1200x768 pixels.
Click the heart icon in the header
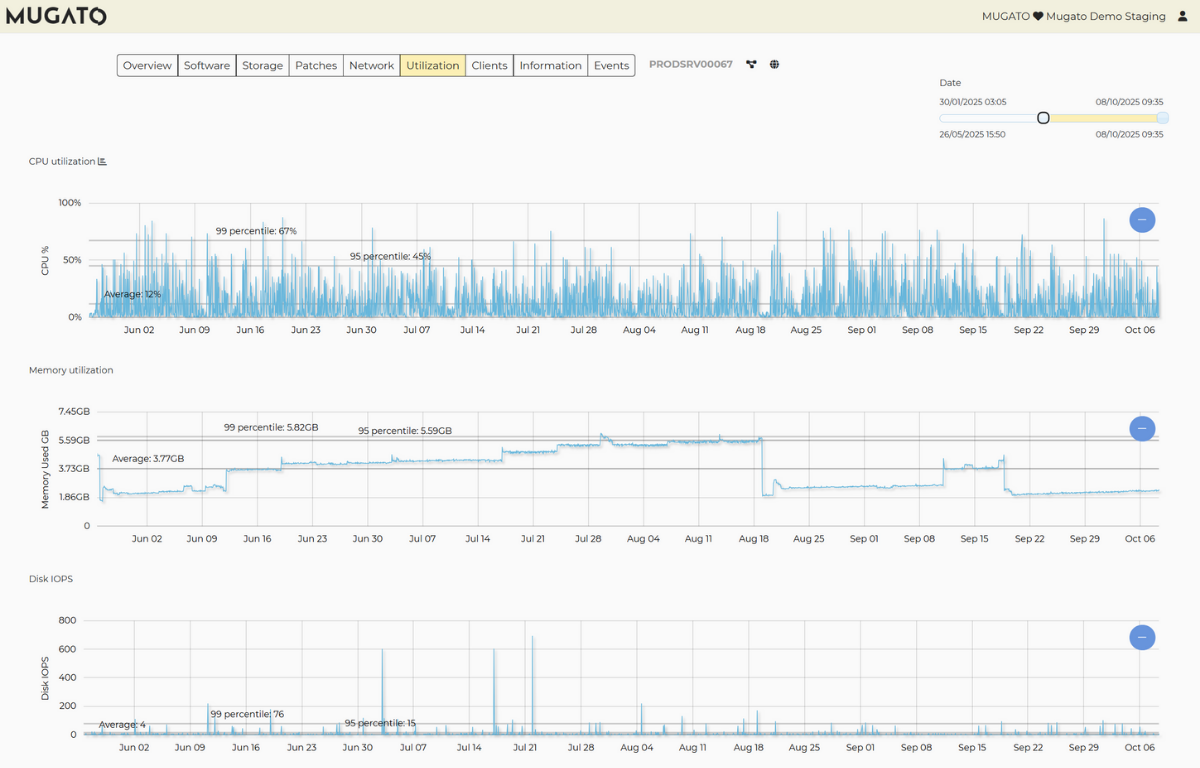tap(1038, 16)
